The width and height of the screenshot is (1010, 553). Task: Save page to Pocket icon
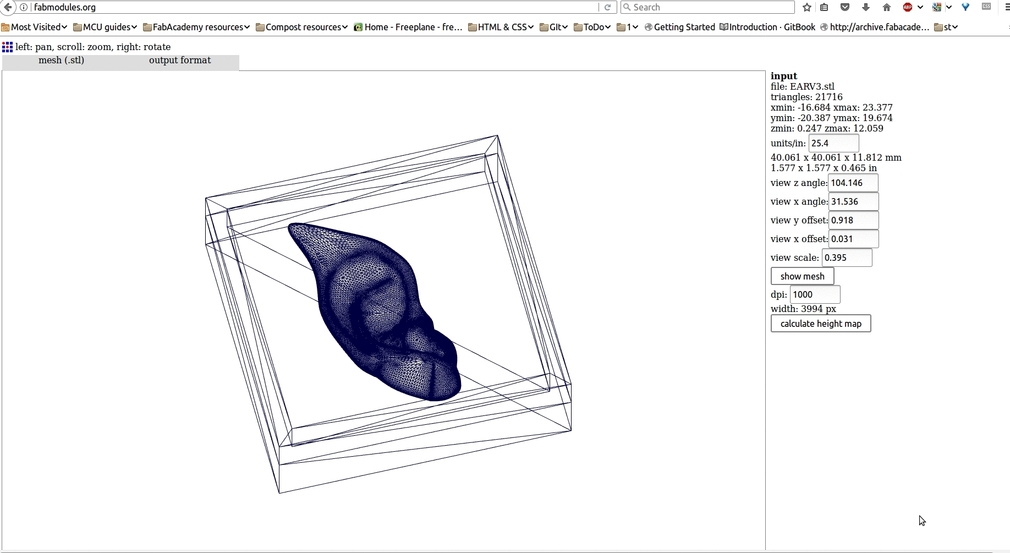coord(845,7)
